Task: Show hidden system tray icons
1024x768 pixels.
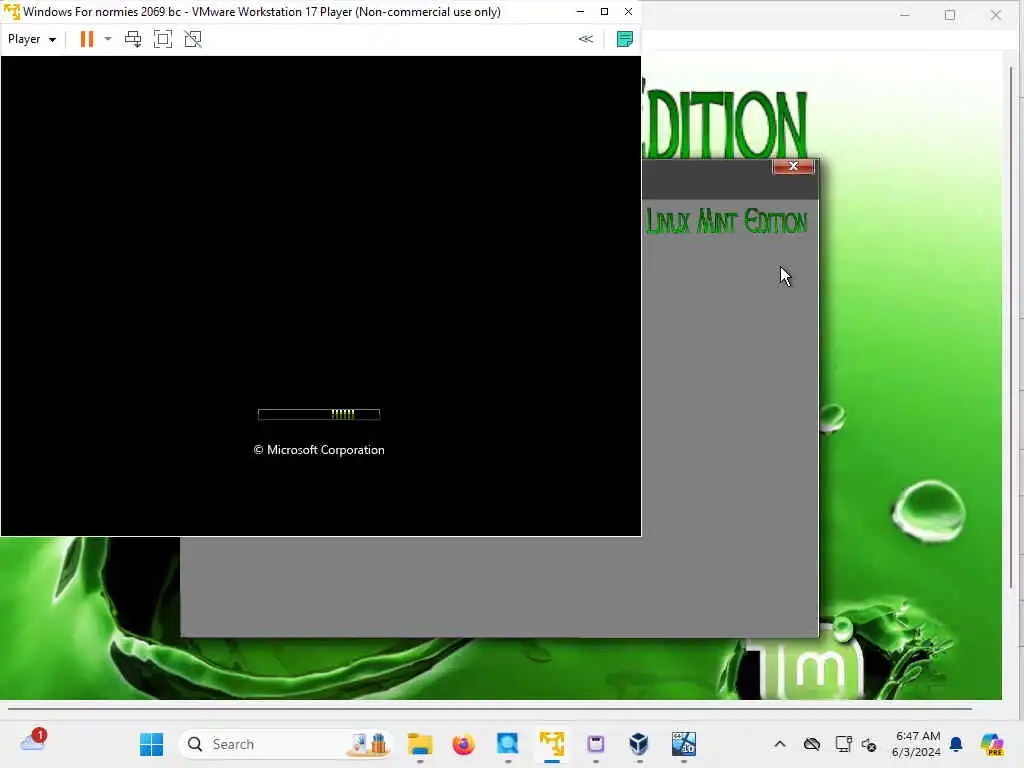Action: [780, 744]
